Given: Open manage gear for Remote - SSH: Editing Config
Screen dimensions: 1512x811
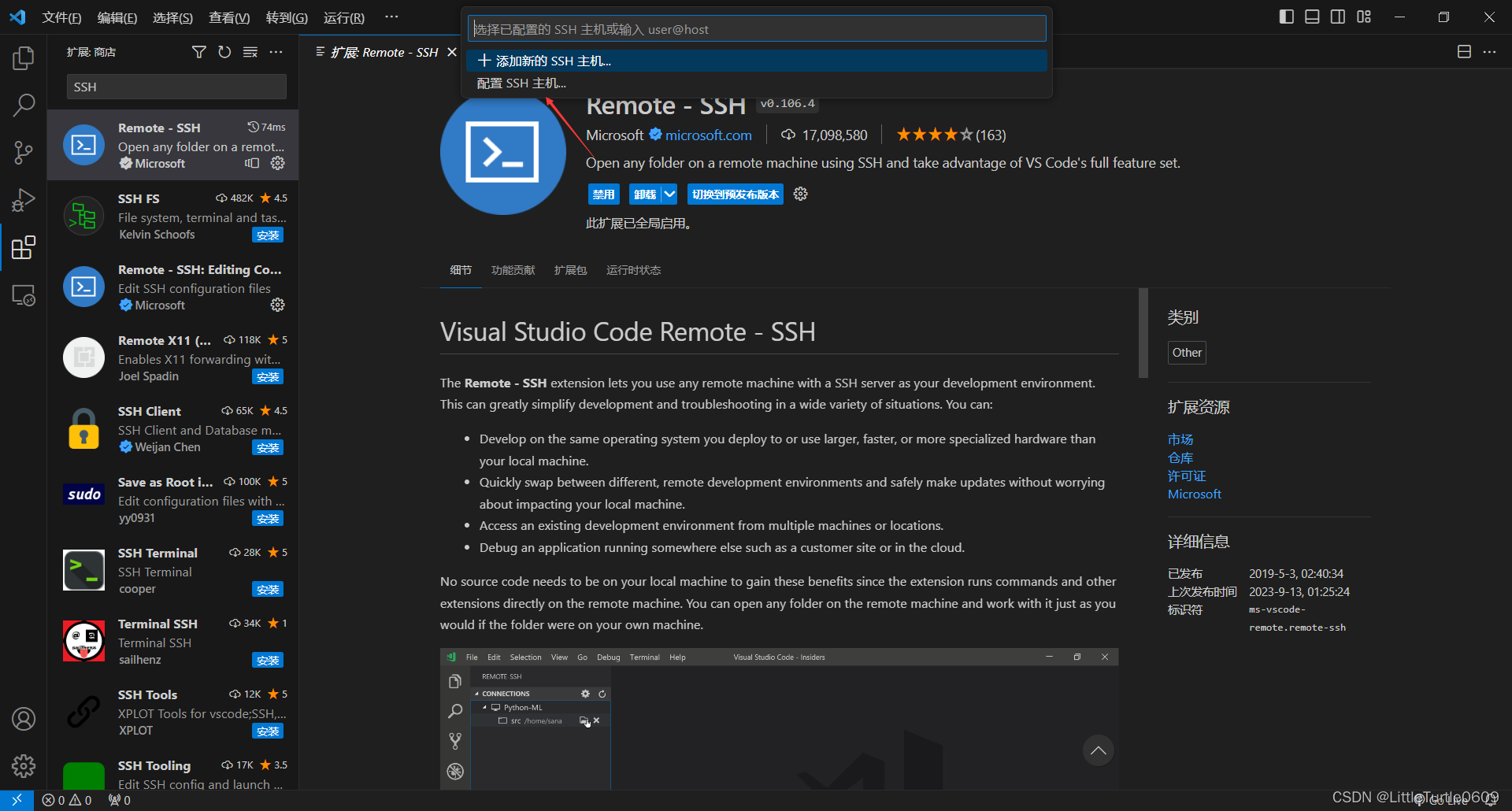Looking at the screenshot, I should [x=277, y=305].
